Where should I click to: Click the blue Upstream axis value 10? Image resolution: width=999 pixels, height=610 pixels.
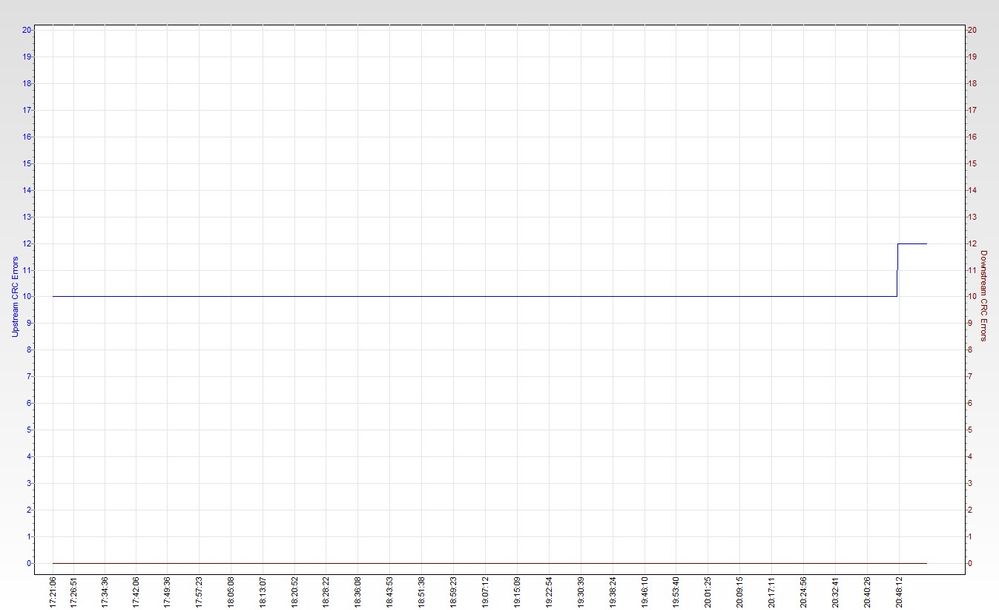(x=27, y=296)
